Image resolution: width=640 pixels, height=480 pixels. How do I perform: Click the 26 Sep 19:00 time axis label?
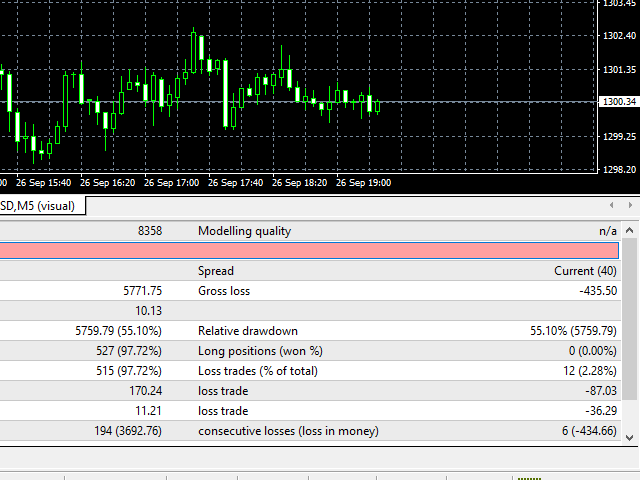(x=364, y=182)
